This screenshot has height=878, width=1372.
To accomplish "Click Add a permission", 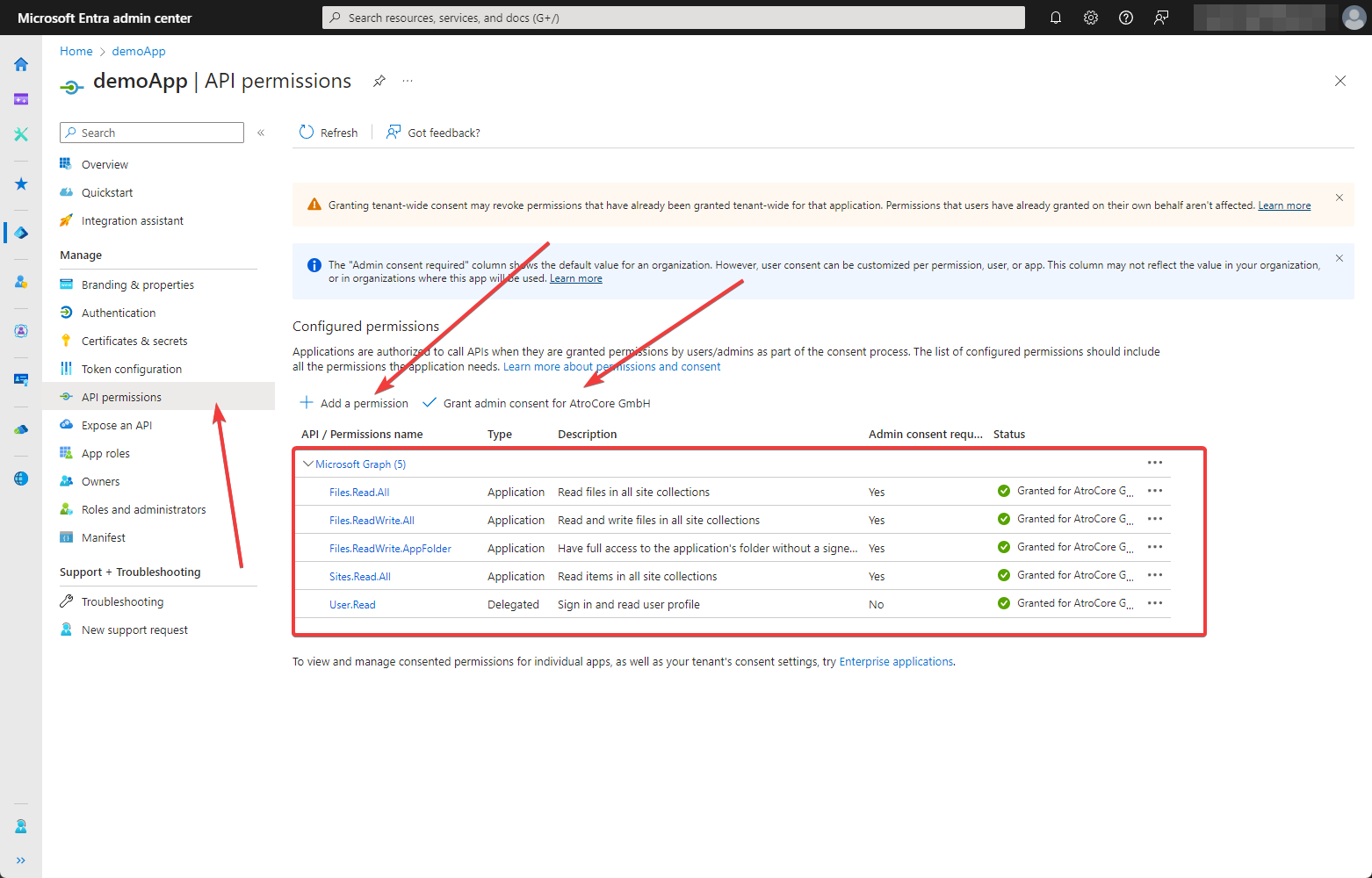I will pyautogui.click(x=355, y=403).
